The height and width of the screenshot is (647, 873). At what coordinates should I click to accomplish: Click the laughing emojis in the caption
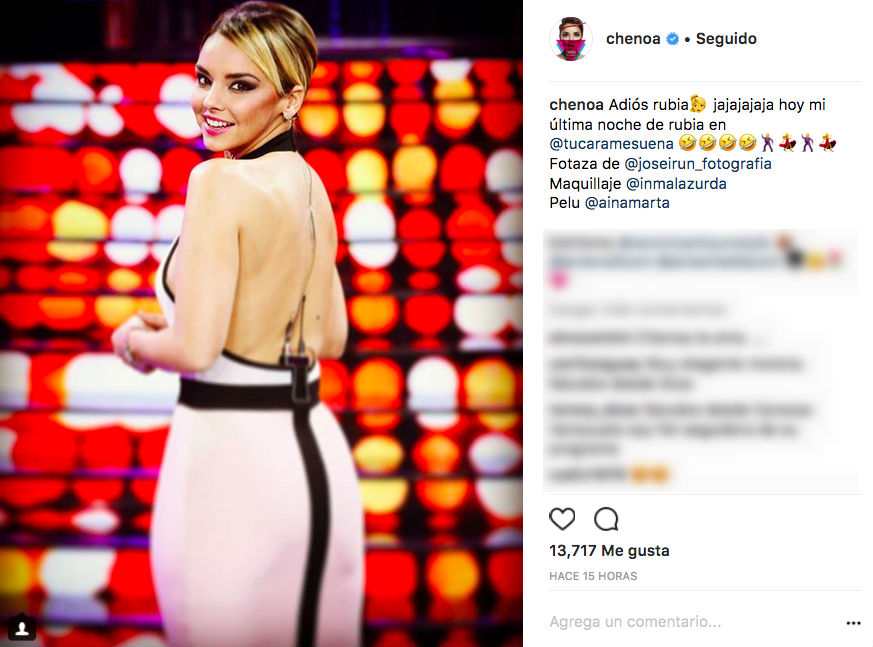click(718, 144)
